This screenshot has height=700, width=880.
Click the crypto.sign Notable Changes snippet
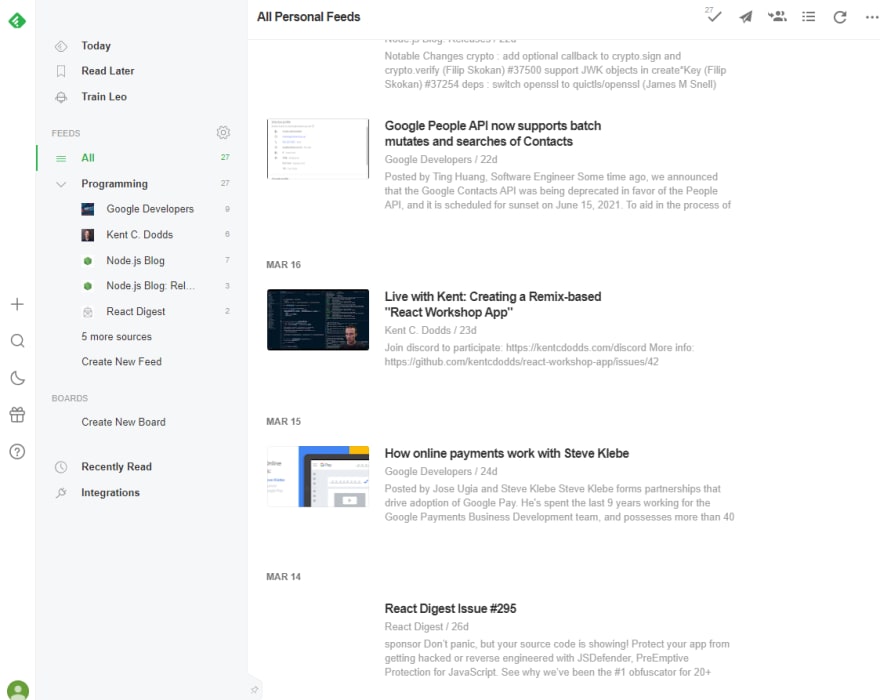555,70
